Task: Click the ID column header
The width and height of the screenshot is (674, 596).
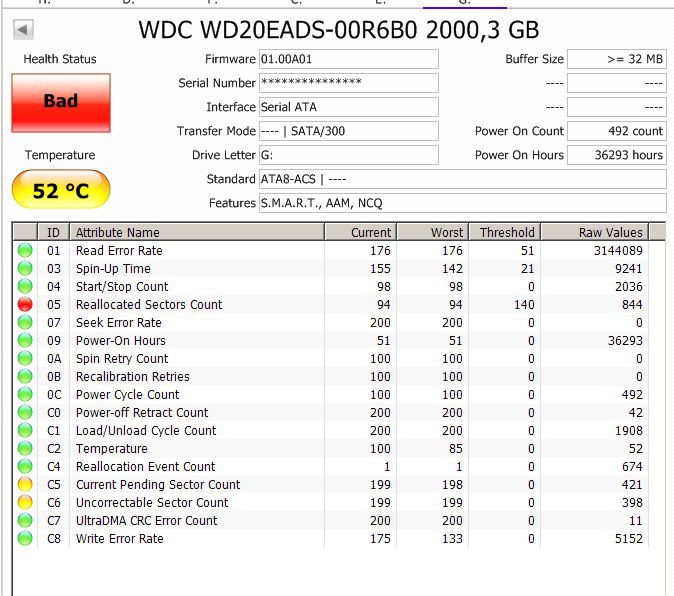Action: pyautogui.click(x=54, y=232)
